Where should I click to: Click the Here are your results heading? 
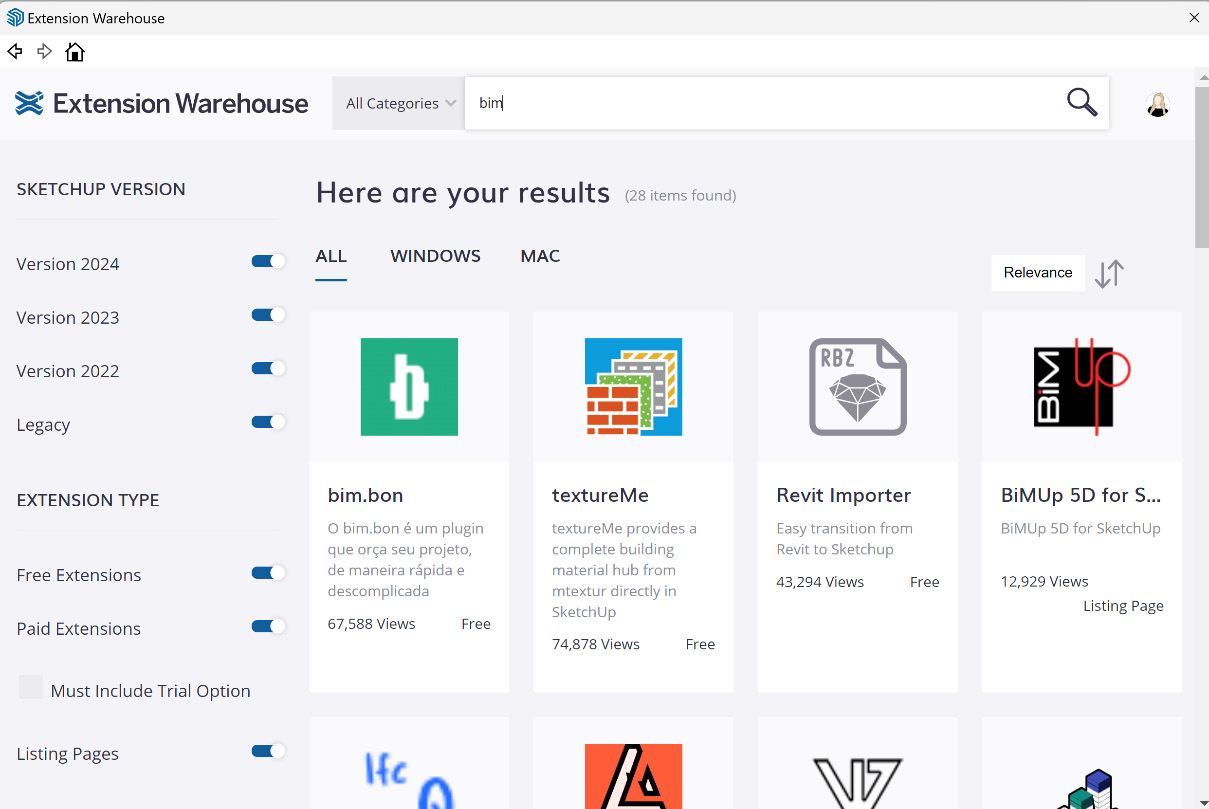463,192
